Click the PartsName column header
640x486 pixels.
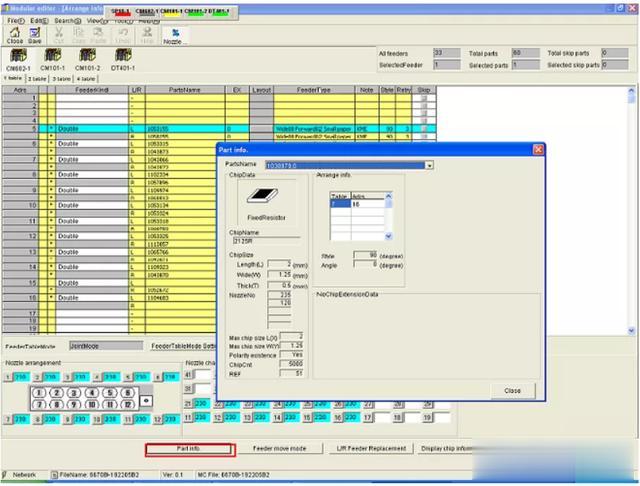[x=185, y=90]
